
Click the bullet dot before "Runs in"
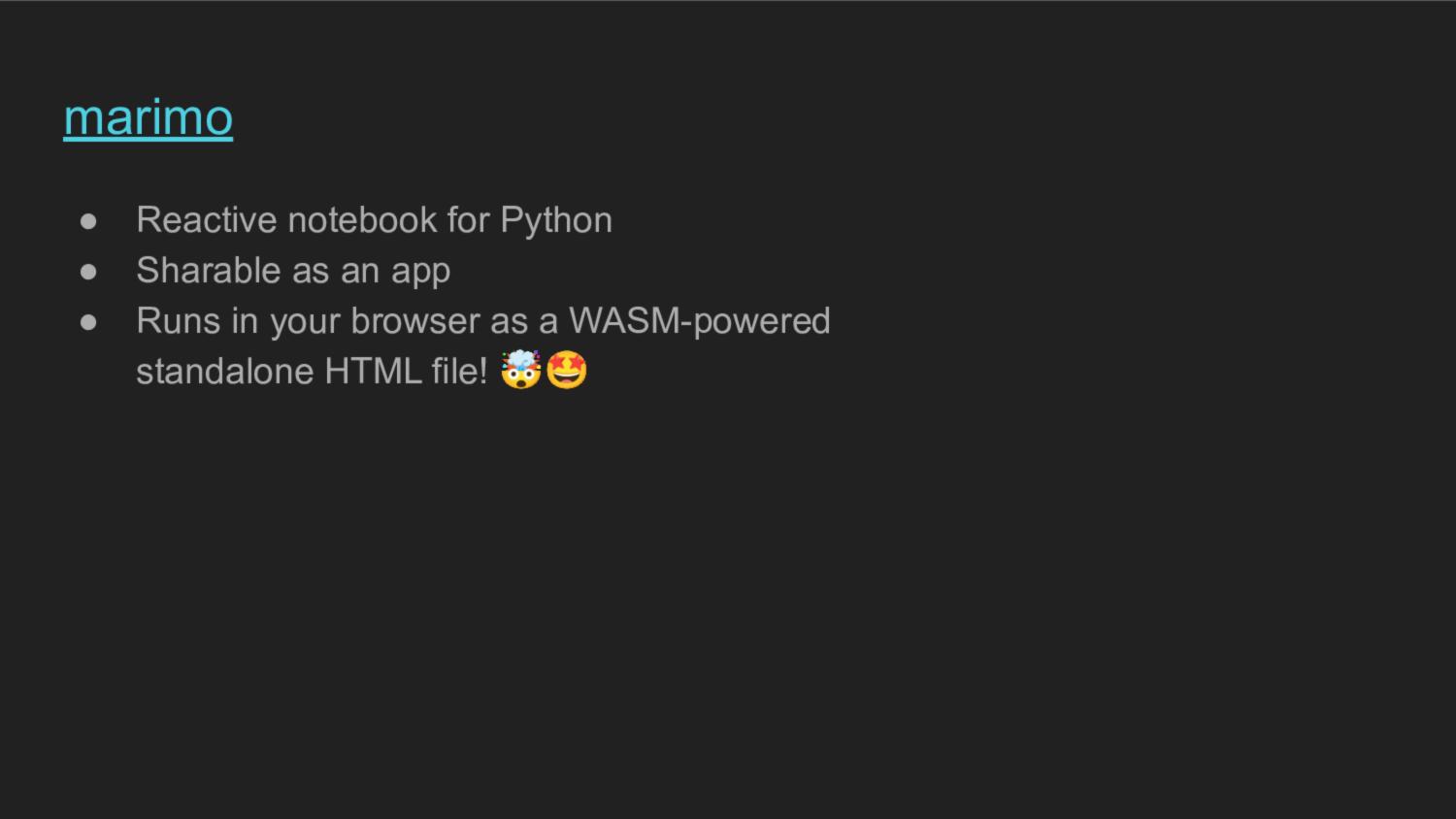click(x=88, y=322)
